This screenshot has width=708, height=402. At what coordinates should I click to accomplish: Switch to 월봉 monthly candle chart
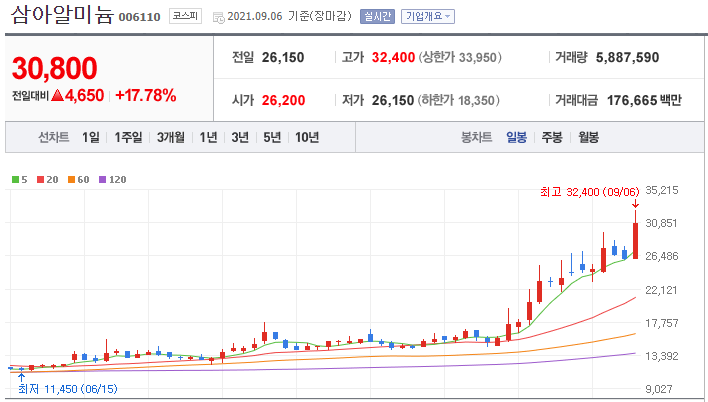tap(589, 137)
